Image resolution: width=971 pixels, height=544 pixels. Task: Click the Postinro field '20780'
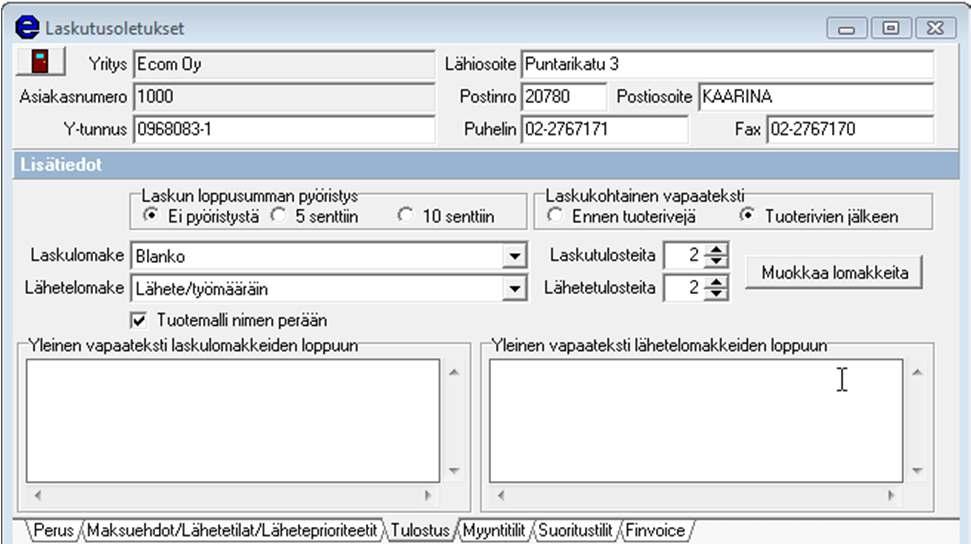click(x=564, y=97)
